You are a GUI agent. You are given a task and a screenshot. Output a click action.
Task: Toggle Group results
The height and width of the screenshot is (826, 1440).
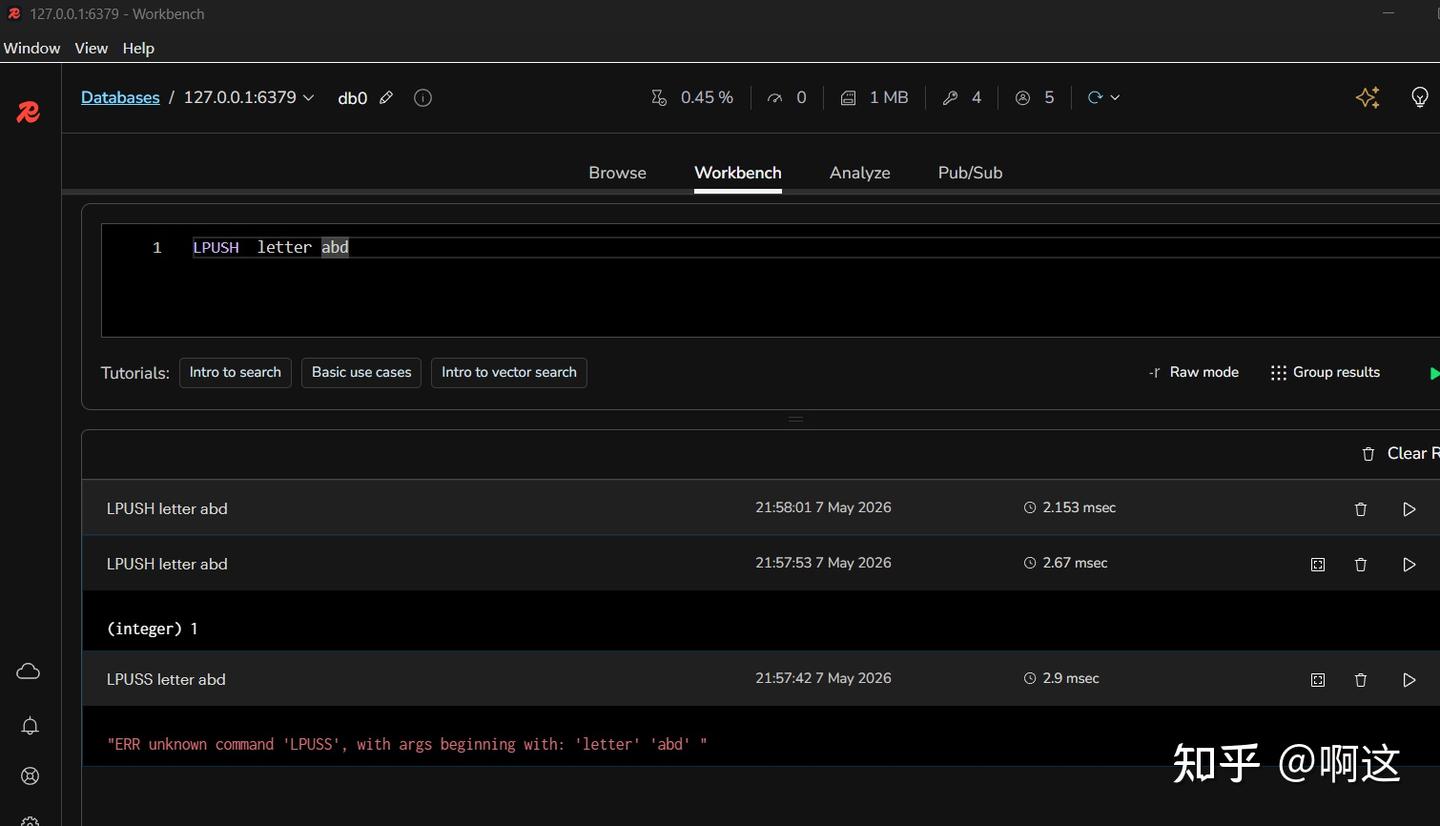1325,372
